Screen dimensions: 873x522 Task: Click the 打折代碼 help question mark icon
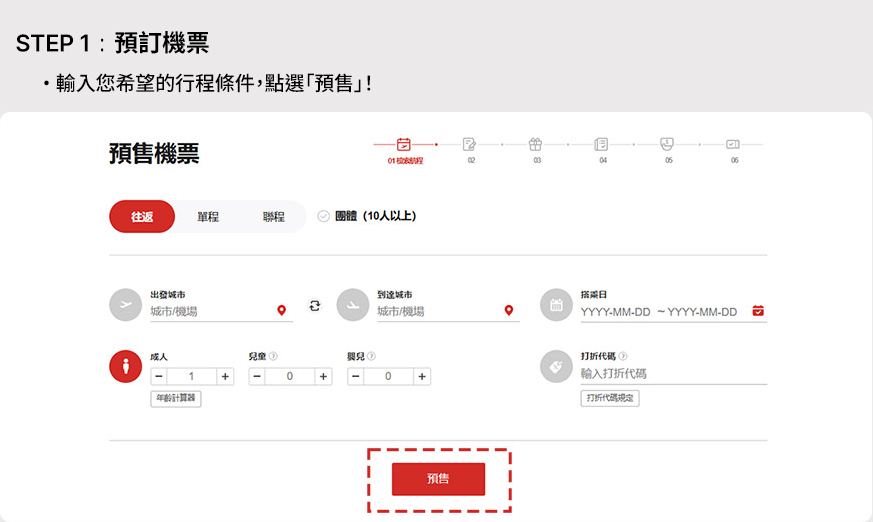[x=623, y=356]
